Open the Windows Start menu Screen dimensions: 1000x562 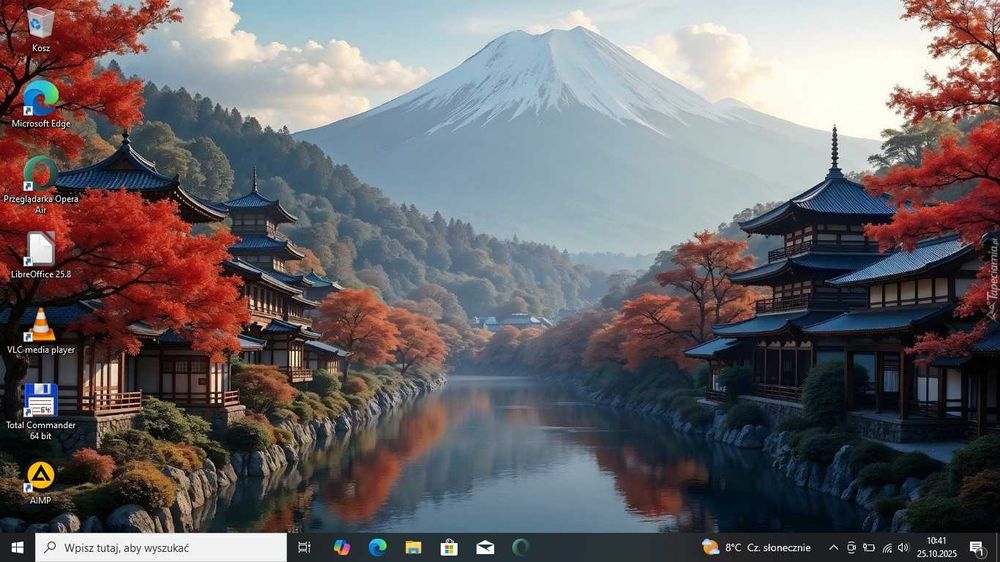pos(17,547)
